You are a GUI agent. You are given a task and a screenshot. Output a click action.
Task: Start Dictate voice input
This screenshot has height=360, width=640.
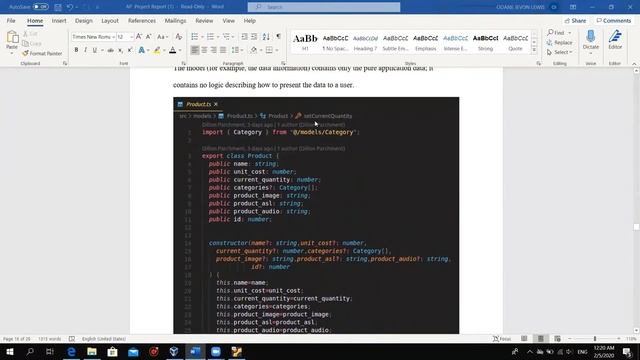point(591,40)
